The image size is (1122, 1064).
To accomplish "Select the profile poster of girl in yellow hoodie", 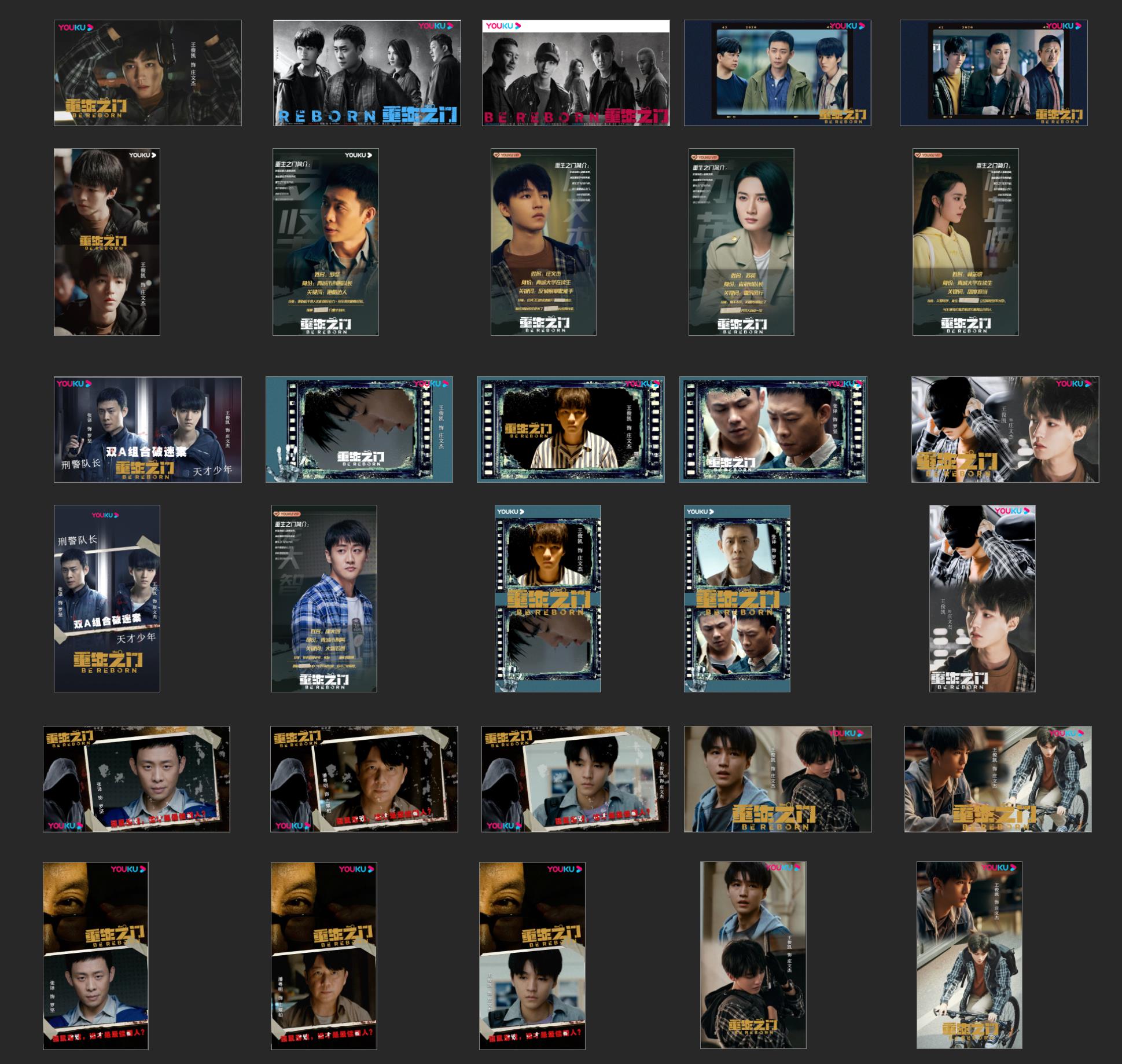I will [x=966, y=242].
